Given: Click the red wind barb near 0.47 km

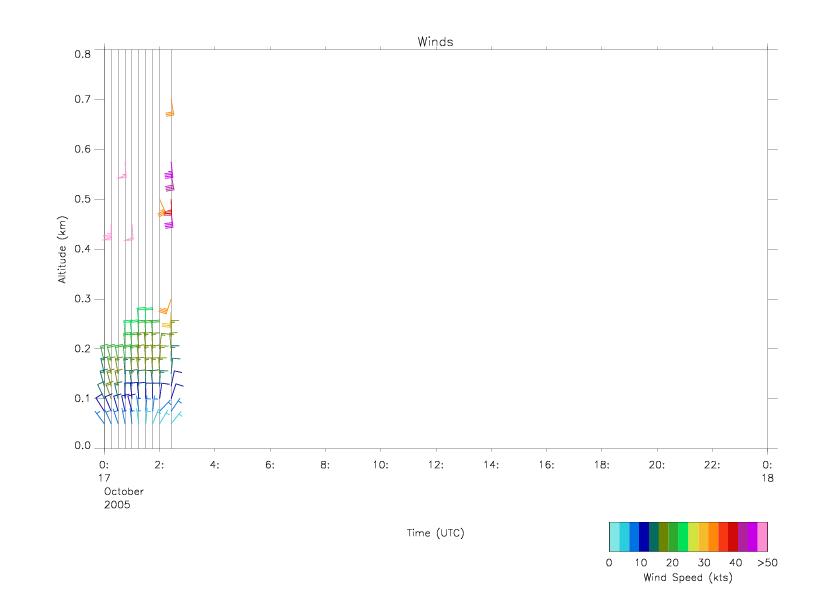Looking at the screenshot, I should [168, 209].
